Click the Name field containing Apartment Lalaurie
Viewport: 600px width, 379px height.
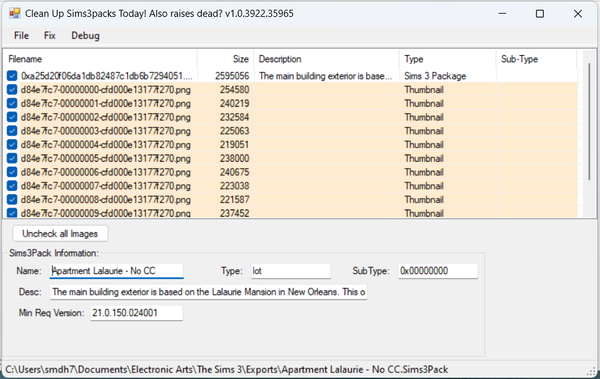click(x=116, y=271)
